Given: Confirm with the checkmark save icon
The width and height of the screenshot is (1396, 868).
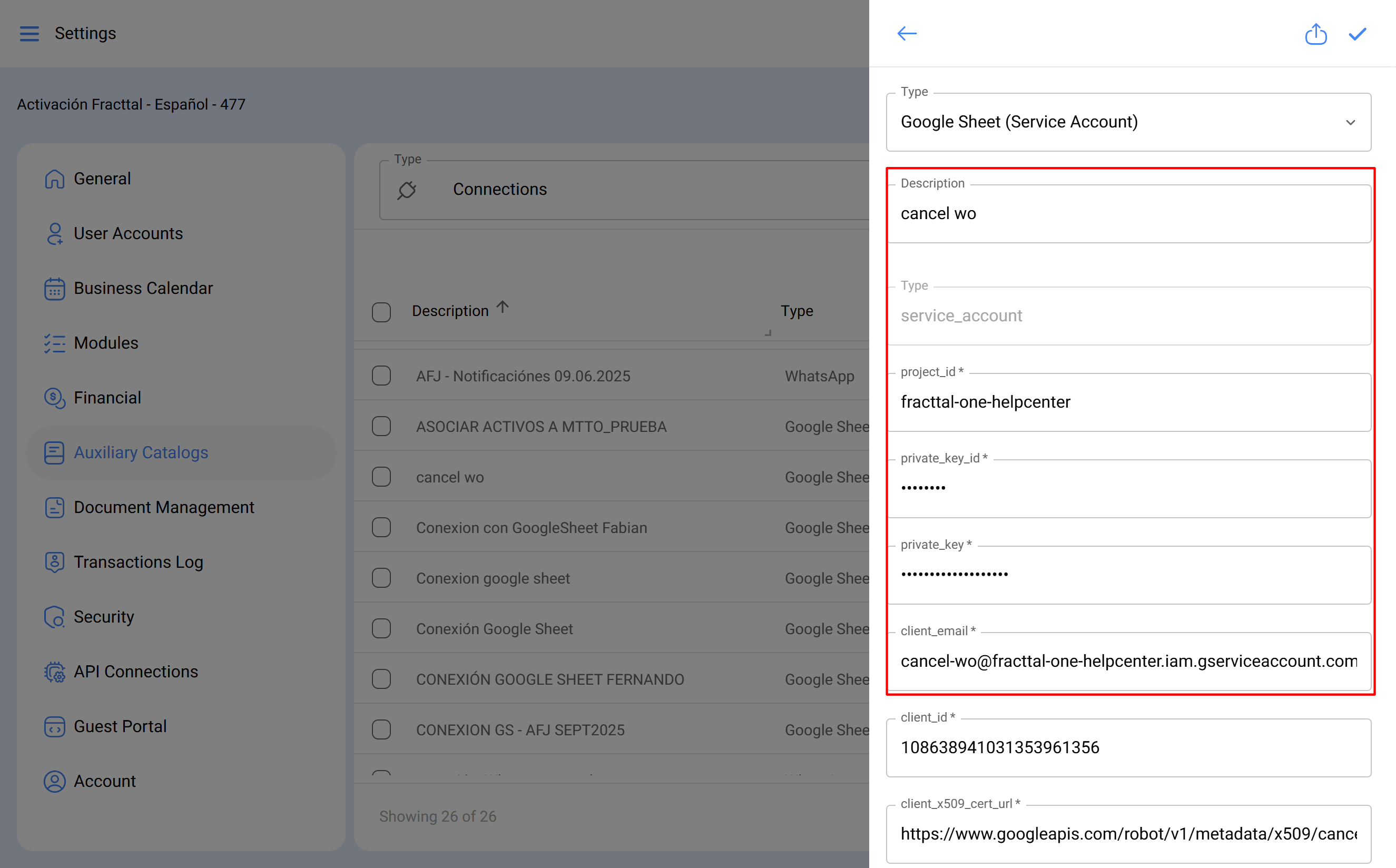Looking at the screenshot, I should click(x=1358, y=34).
